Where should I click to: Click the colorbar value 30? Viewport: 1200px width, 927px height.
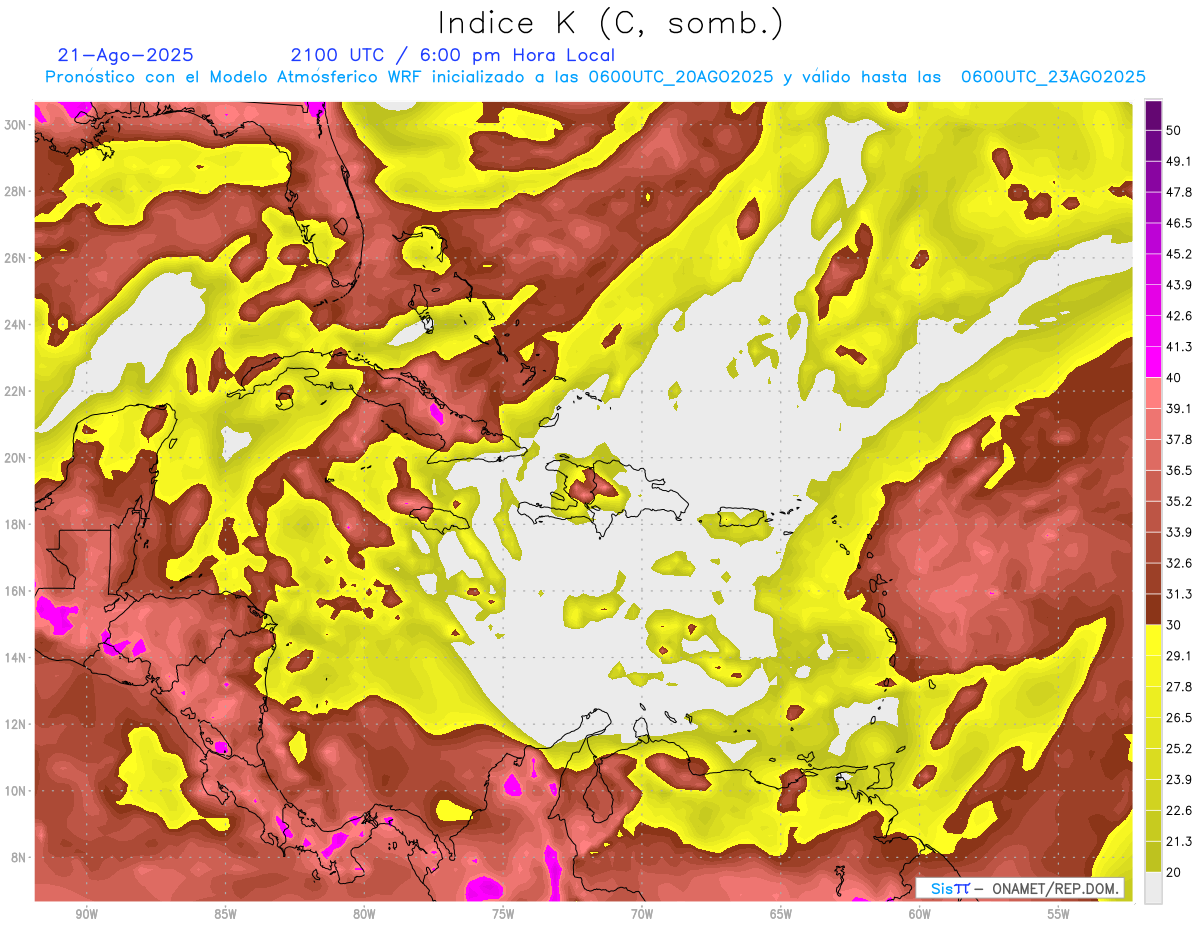[x=1174, y=625]
